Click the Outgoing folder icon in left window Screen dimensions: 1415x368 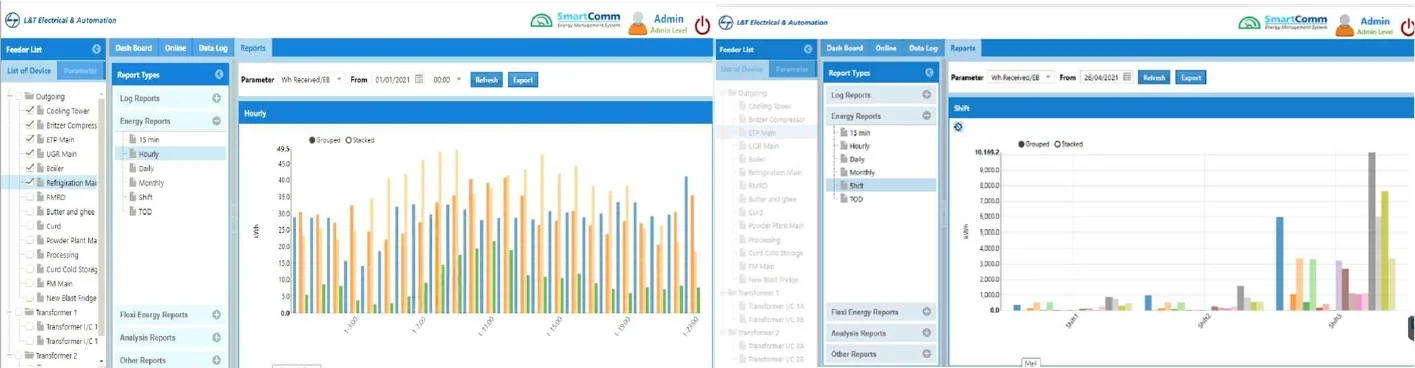29,97
